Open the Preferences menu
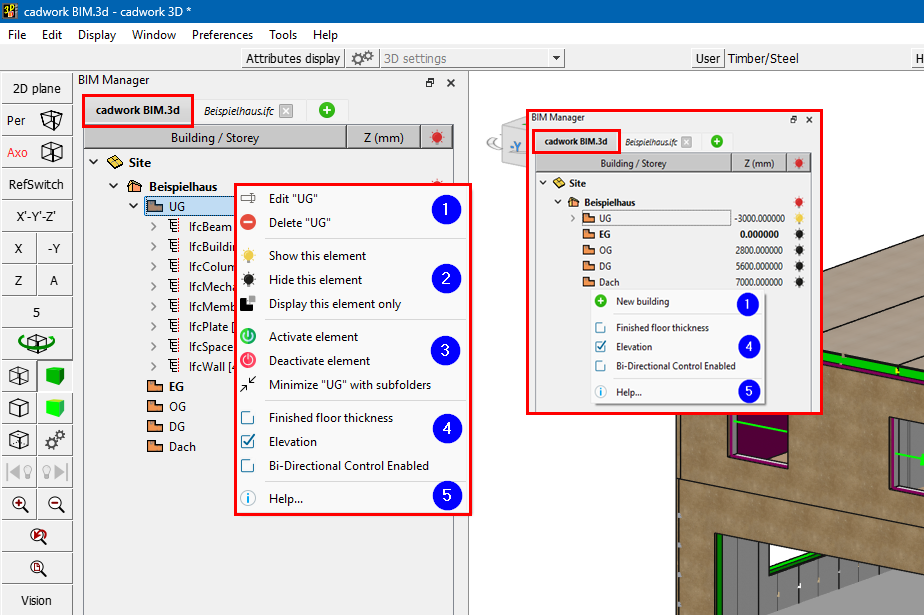 coord(222,35)
